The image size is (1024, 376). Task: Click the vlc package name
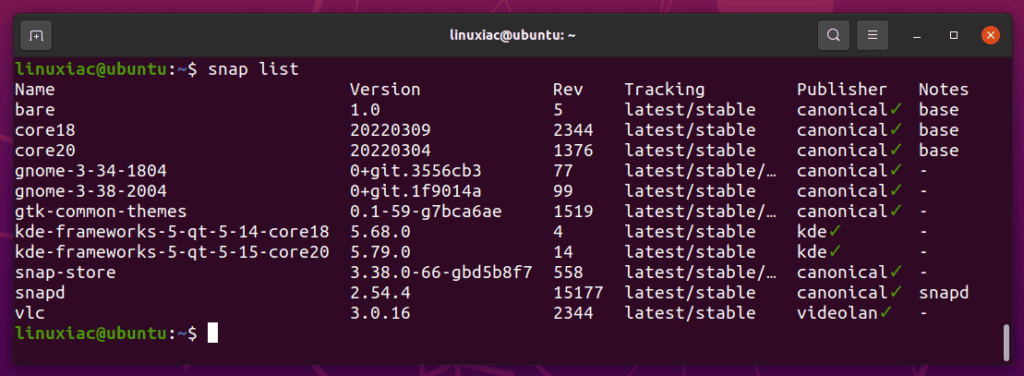pos(29,313)
